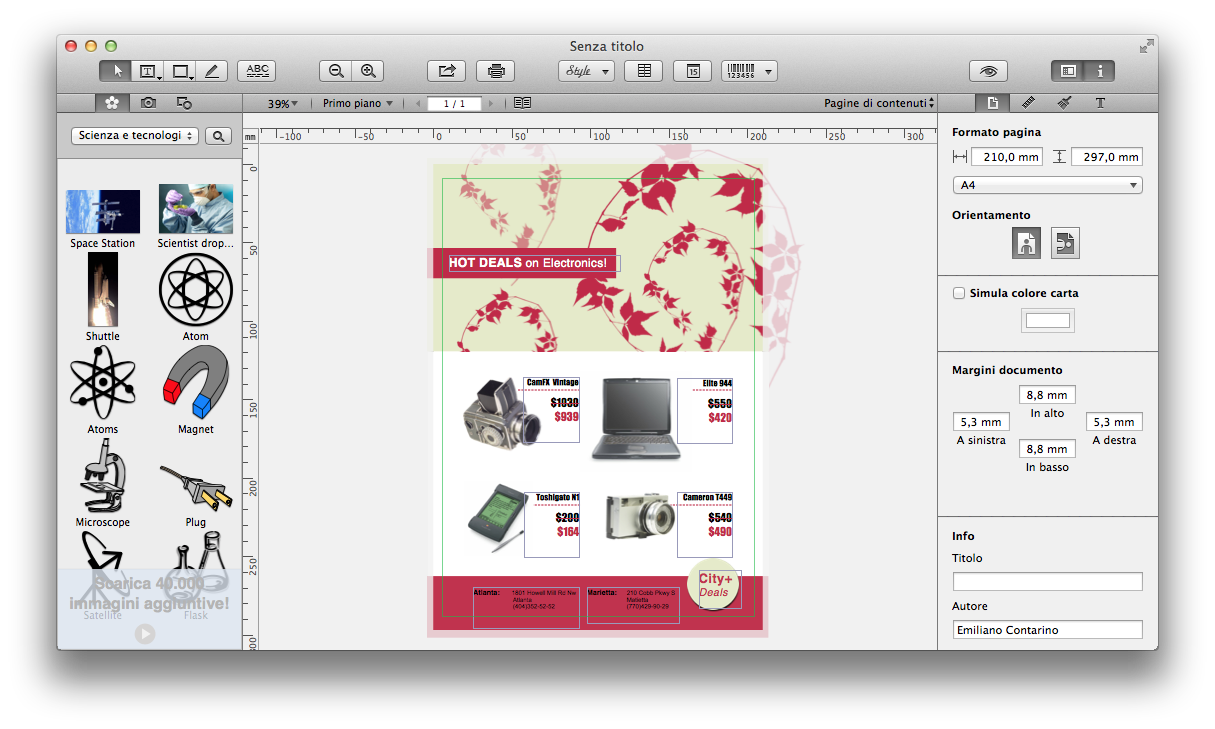Image resolution: width=1215 pixels, height=729 pixels.
Task: Open the ABC text check tool
Action: click(257, 71)
